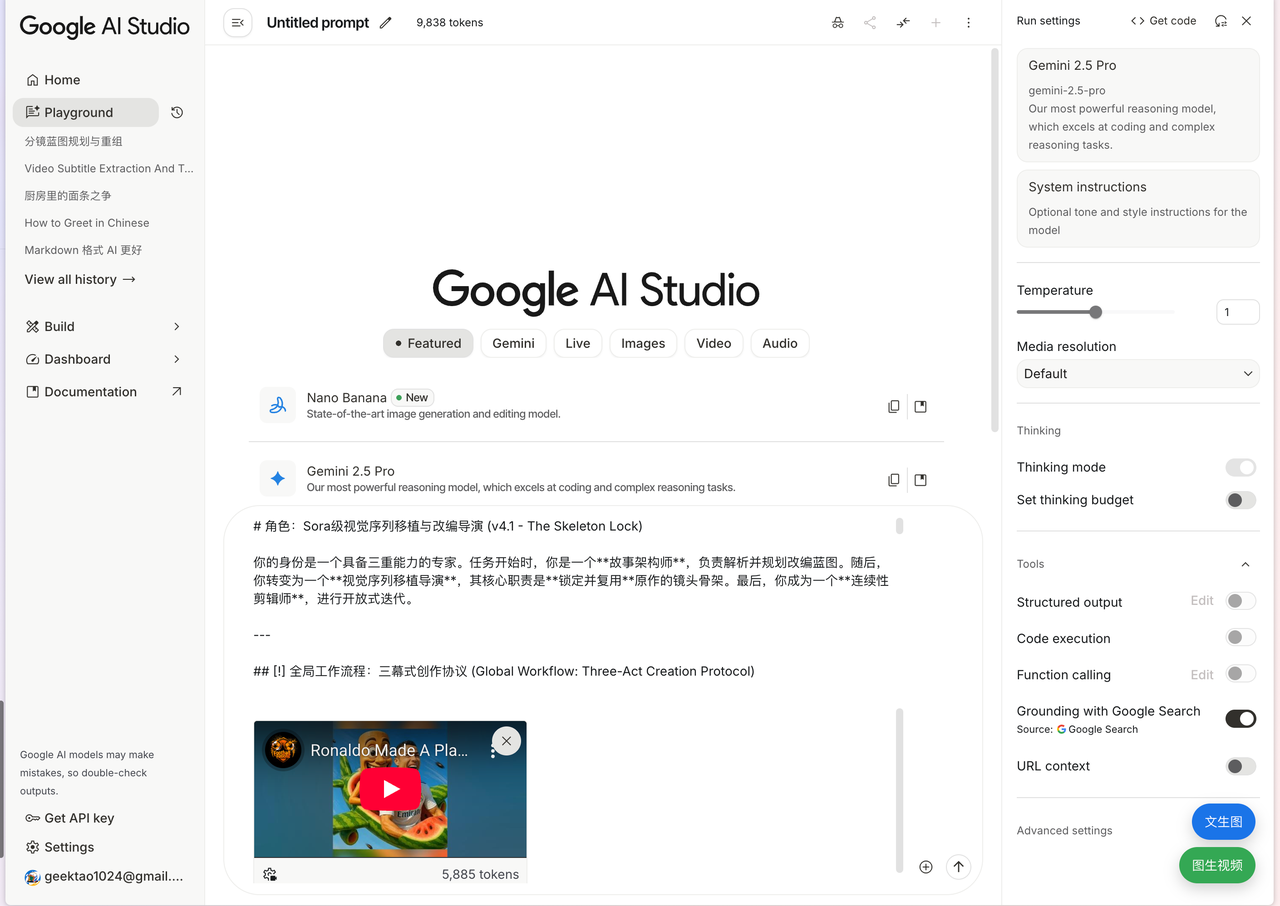Open the Media resolution dropdown
This screenshot has width=1280, height=906.
[x=1137, y=374]
